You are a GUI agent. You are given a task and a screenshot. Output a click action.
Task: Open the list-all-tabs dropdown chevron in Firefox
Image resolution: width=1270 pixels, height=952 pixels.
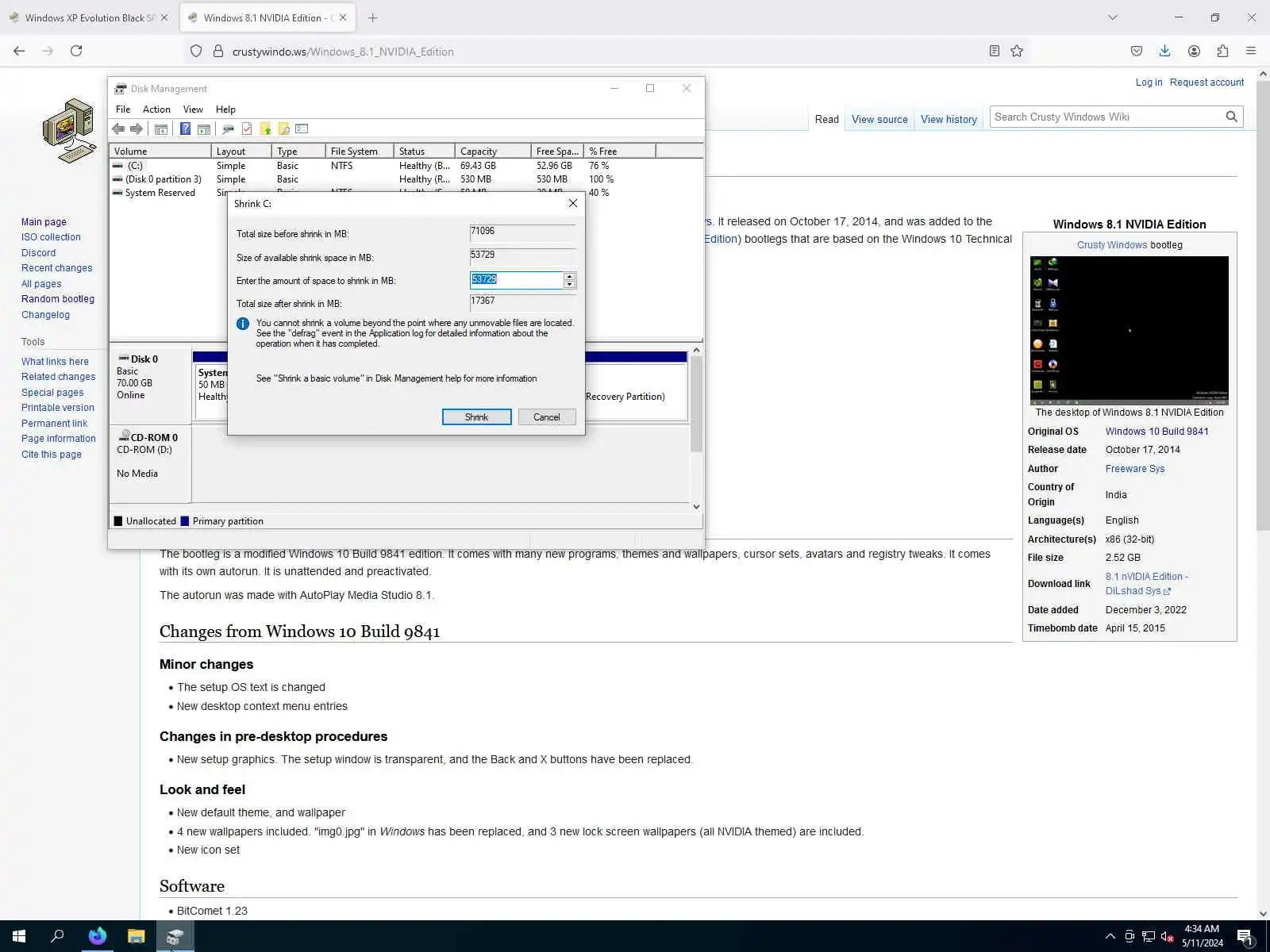pyautogui.click(x=1113, y=17)
